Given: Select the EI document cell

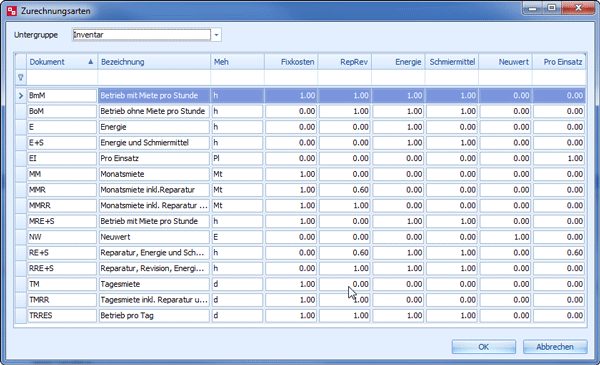Looking at the screenshot, I should point(62,158).
